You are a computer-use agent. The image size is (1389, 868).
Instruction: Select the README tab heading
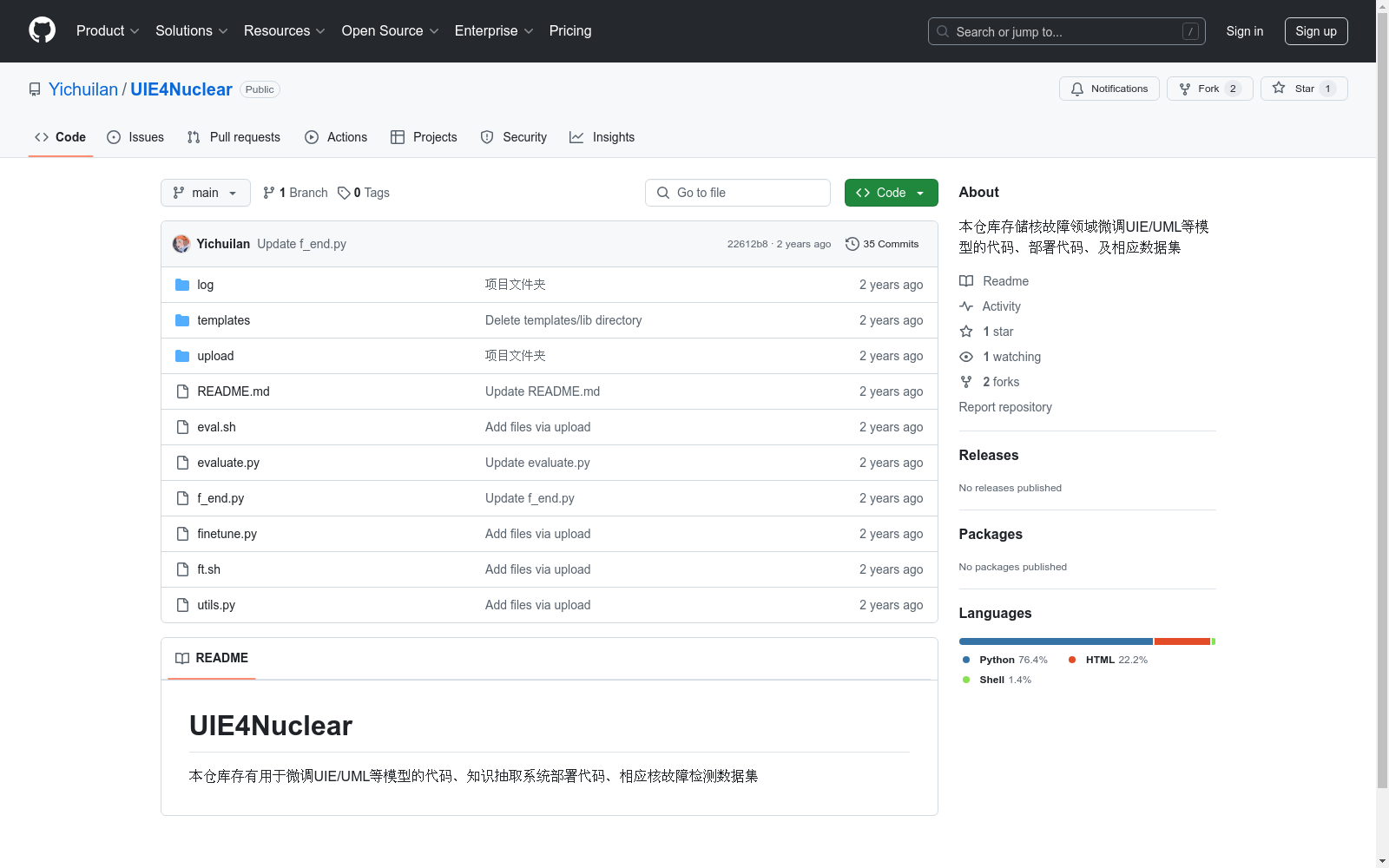pos(212,658)
